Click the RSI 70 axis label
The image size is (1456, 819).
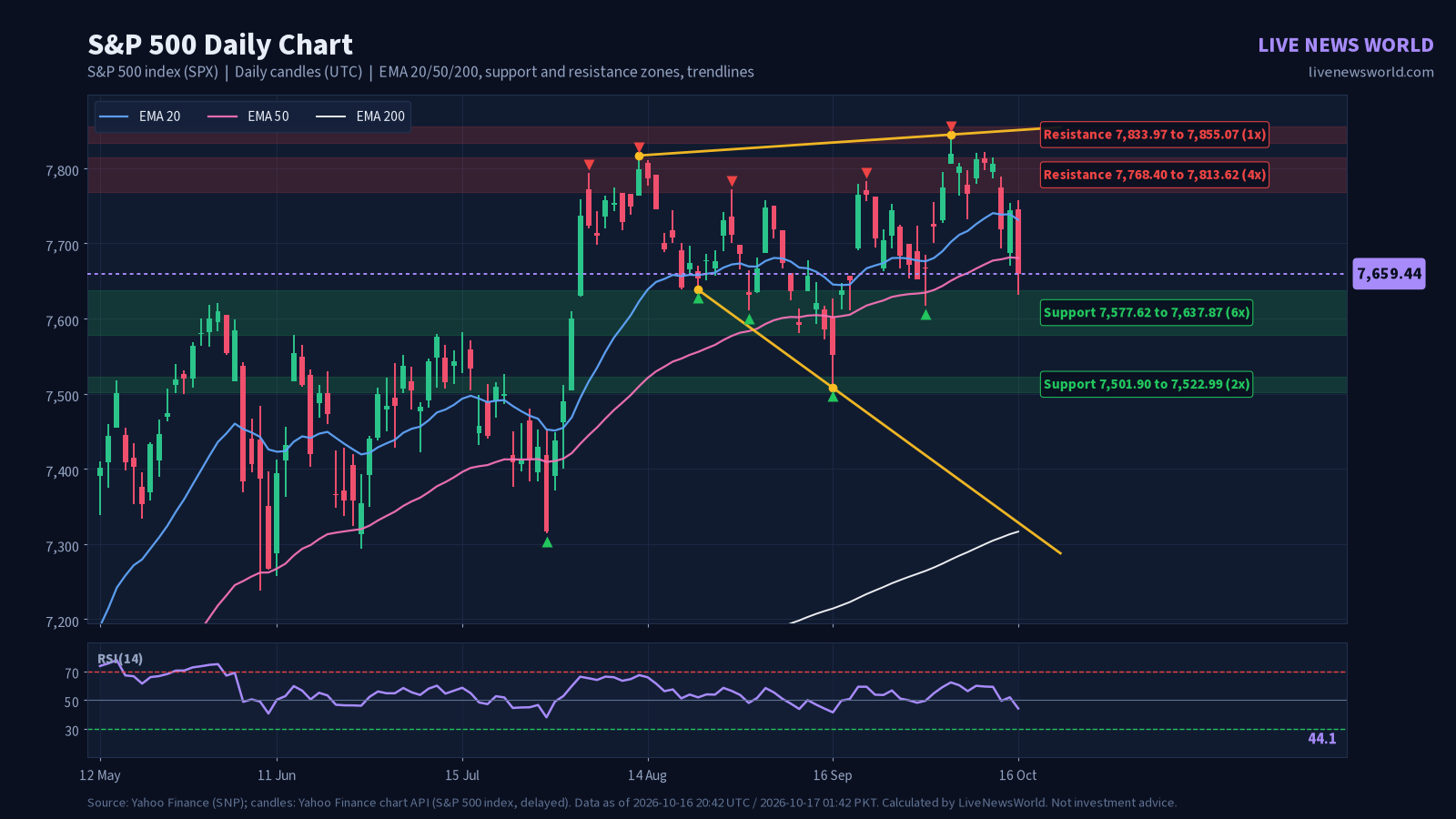pyautogui.click(x=72, y=673)
